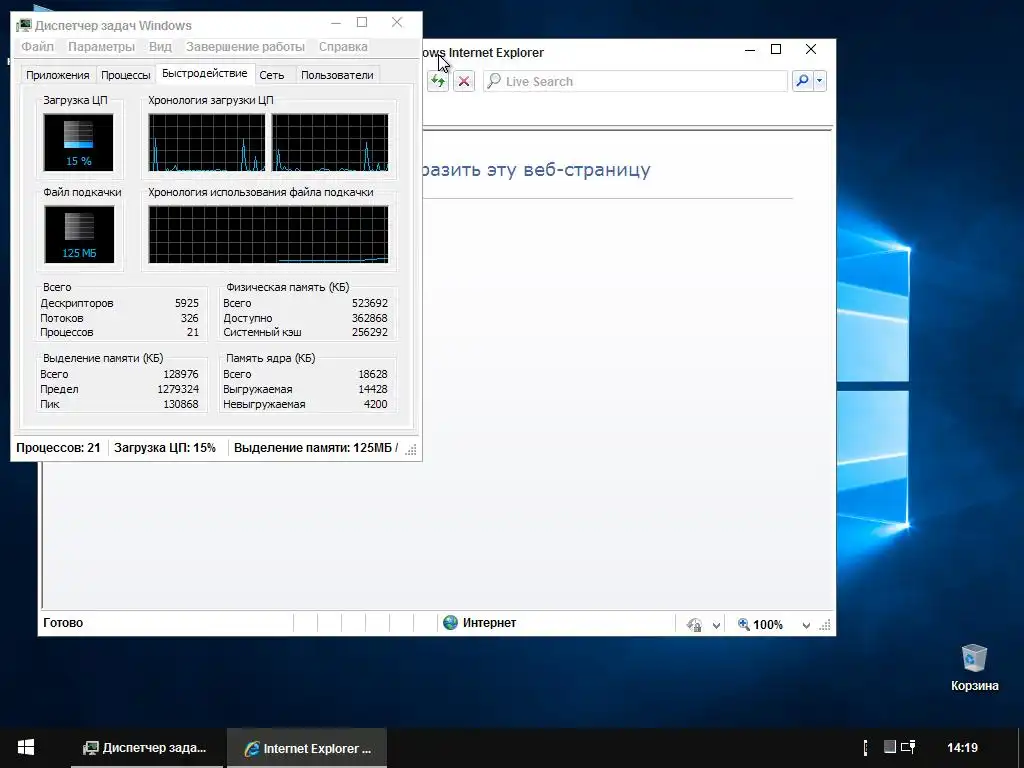The image size is (1024, 768).
Task: Click commit charge Всего value 128976
Action: [x=180, y=374]
